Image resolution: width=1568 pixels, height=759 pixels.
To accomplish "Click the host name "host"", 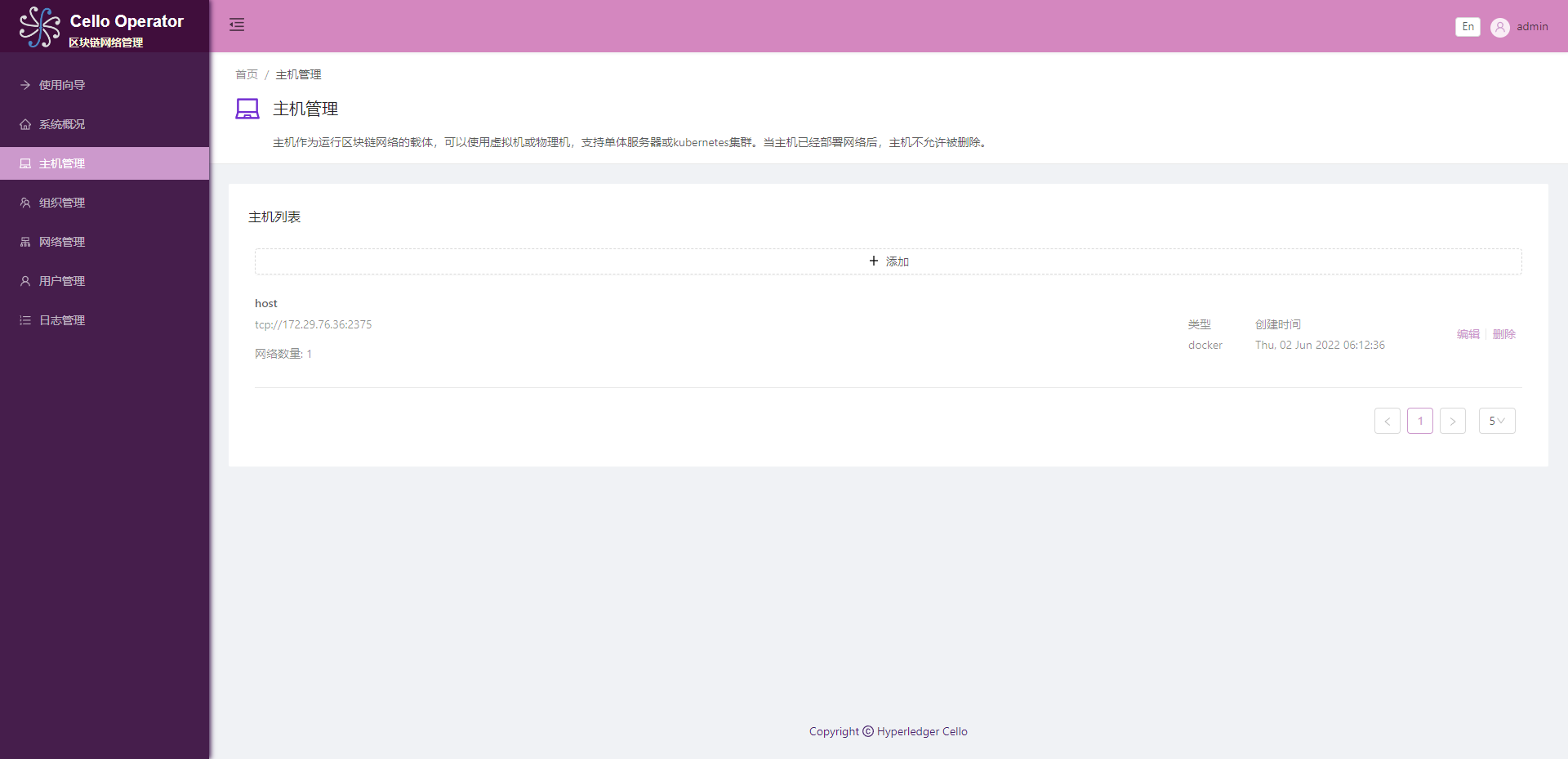I will click(266, 303).
